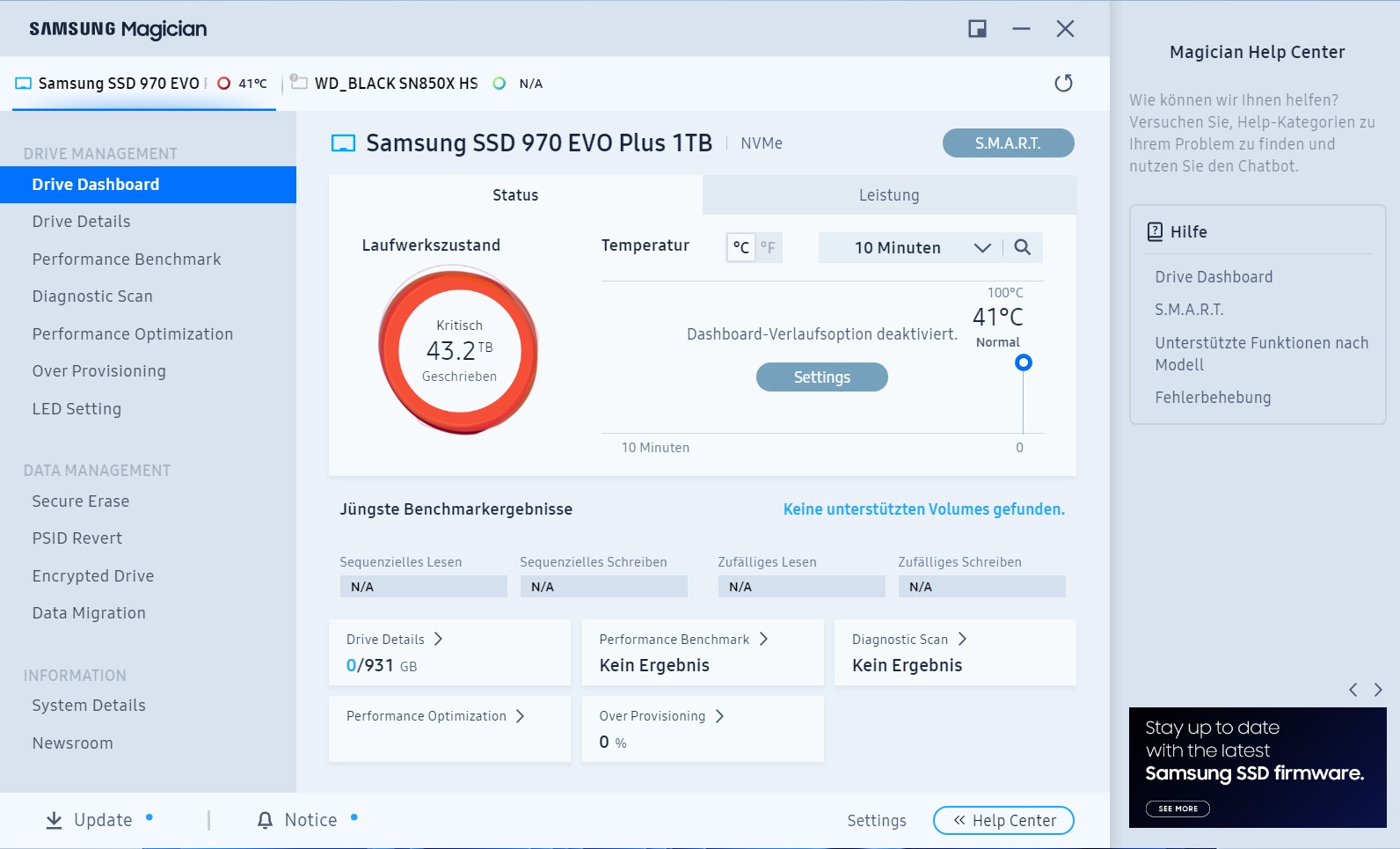This screenshot has width=1400, height=849.
Task: Click the Notice bell icon
Action: tap(265, 820)
